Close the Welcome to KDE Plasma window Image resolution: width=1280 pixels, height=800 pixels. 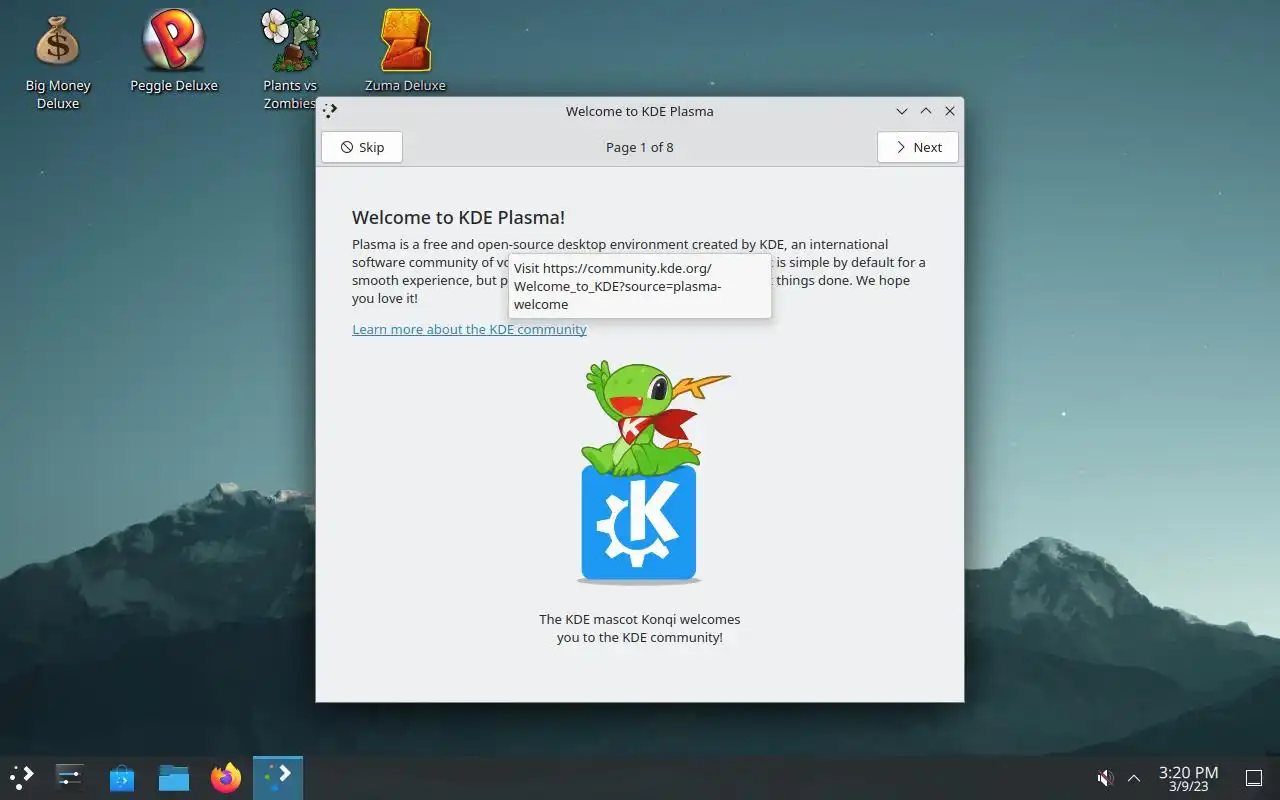pos(950,111)
